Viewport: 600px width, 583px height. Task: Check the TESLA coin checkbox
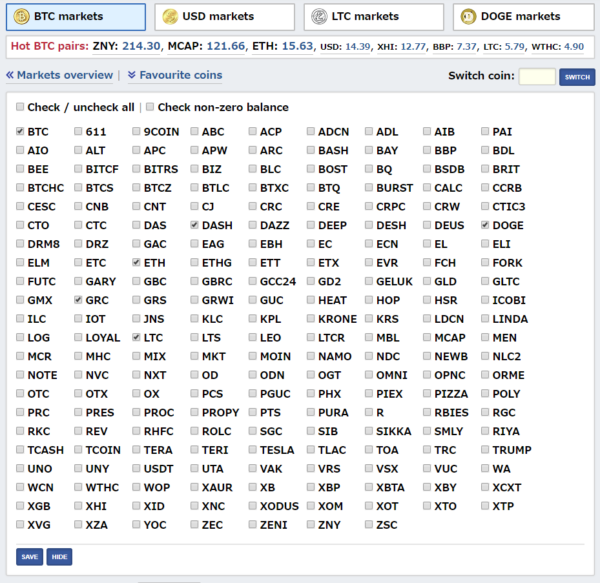253,449
